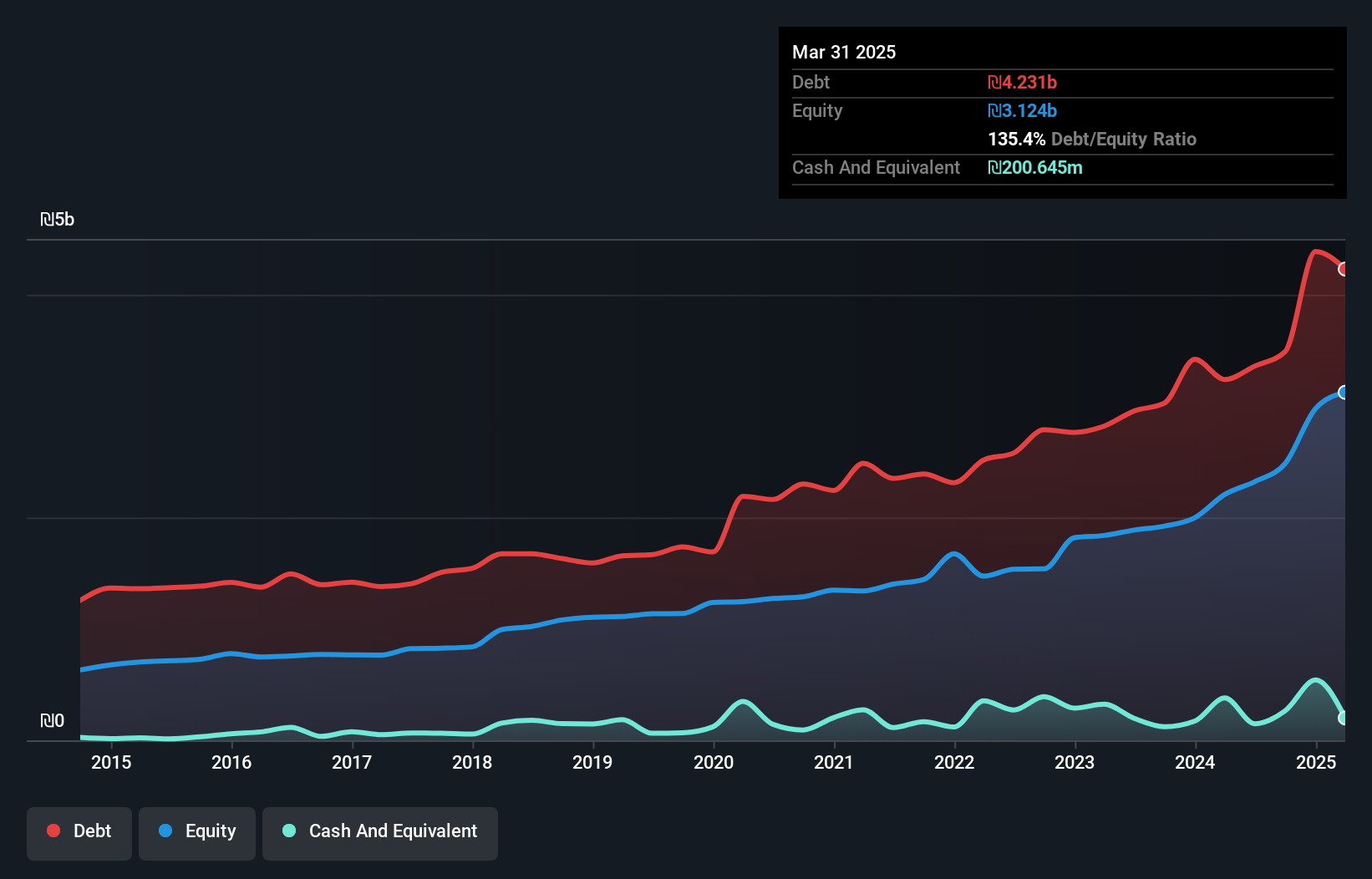Click the ₪5b y-axis label
This screenshot has height=879, width=1372.
coord(58,220)
